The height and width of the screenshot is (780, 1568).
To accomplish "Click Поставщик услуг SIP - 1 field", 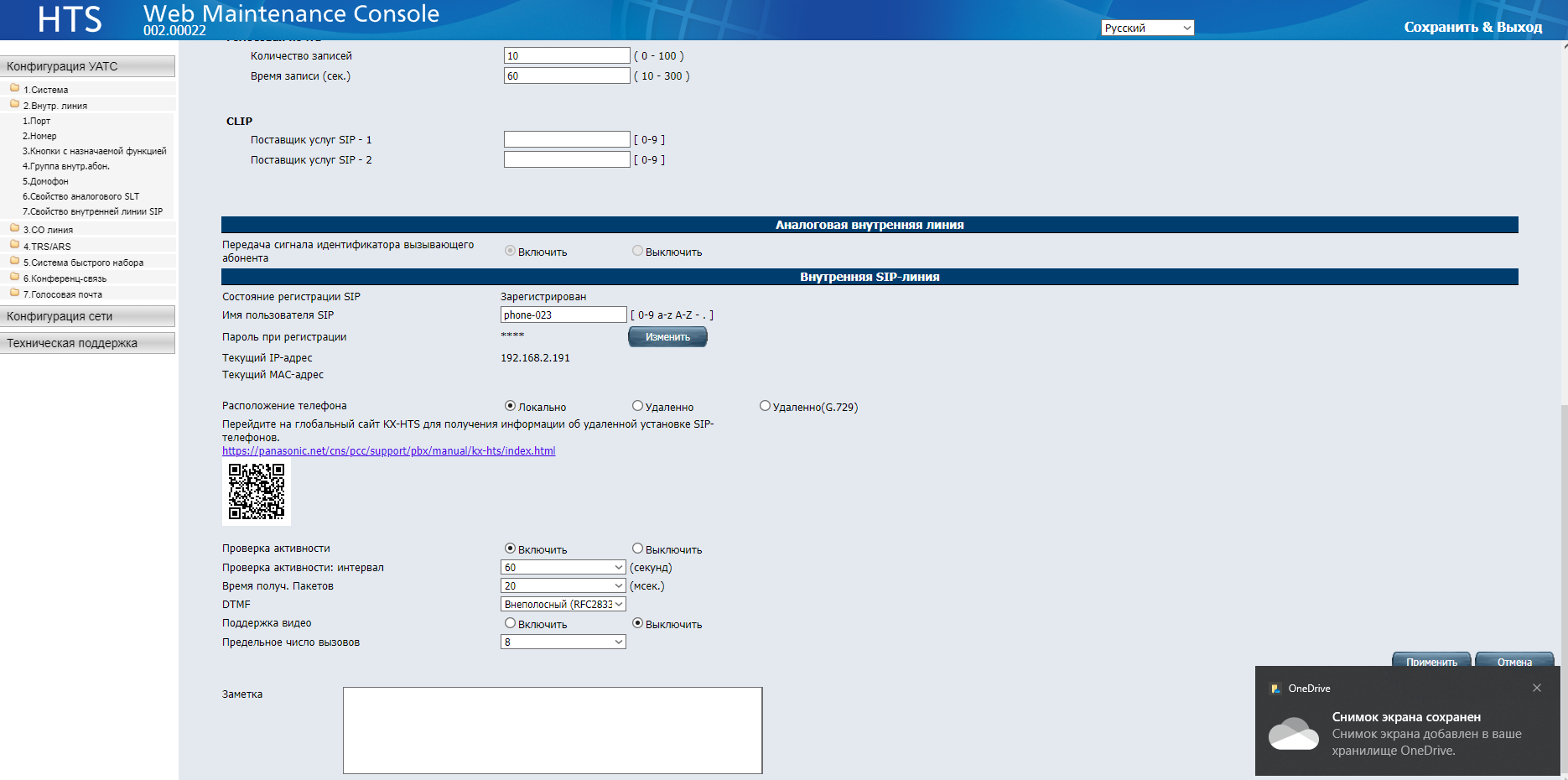I will (567, 139).
